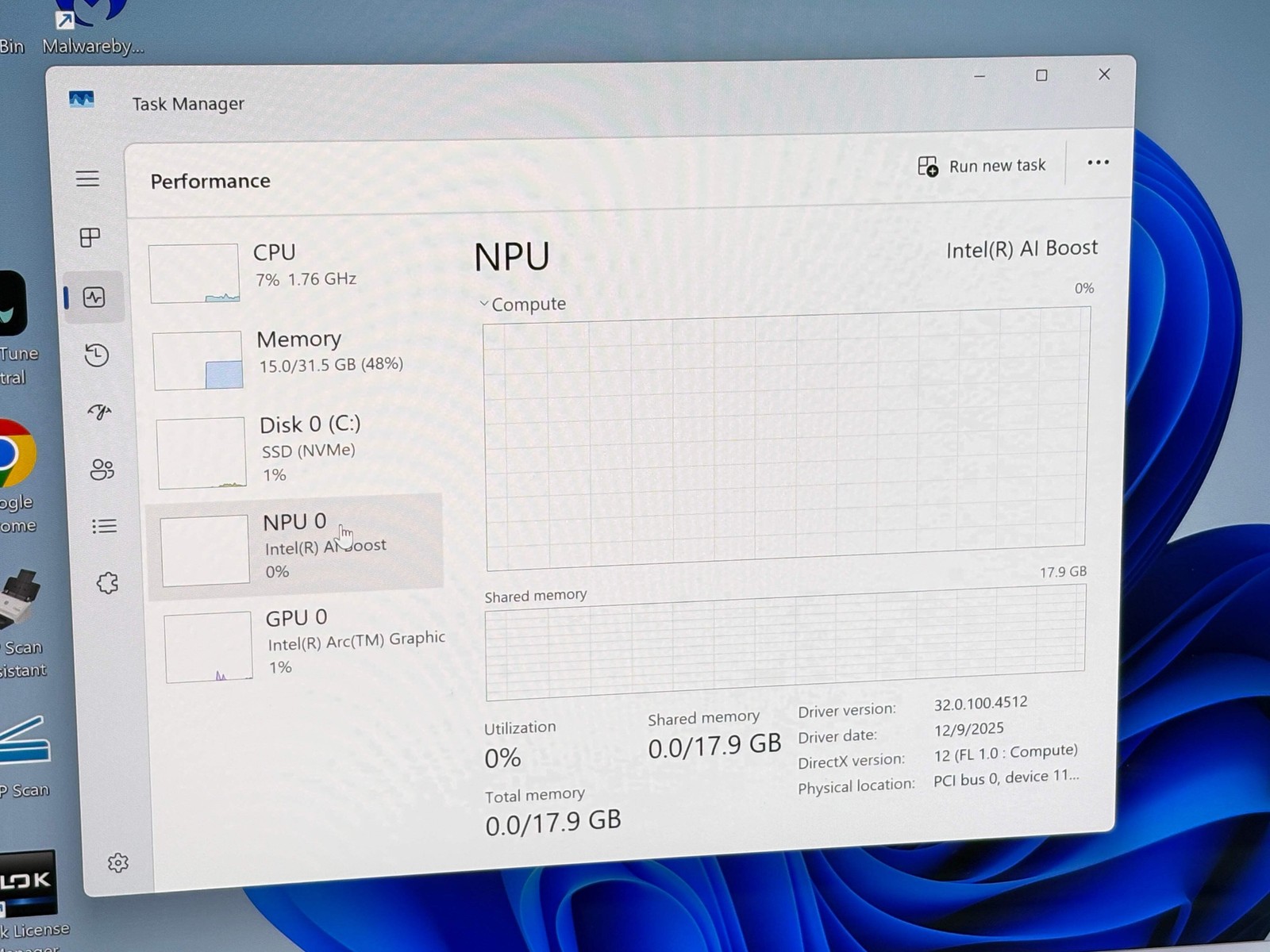Click the Total memory 0.0/17.9 GB value
Image resolution: width=1270 pixels, height=952 pixels.
coord(553,822)
